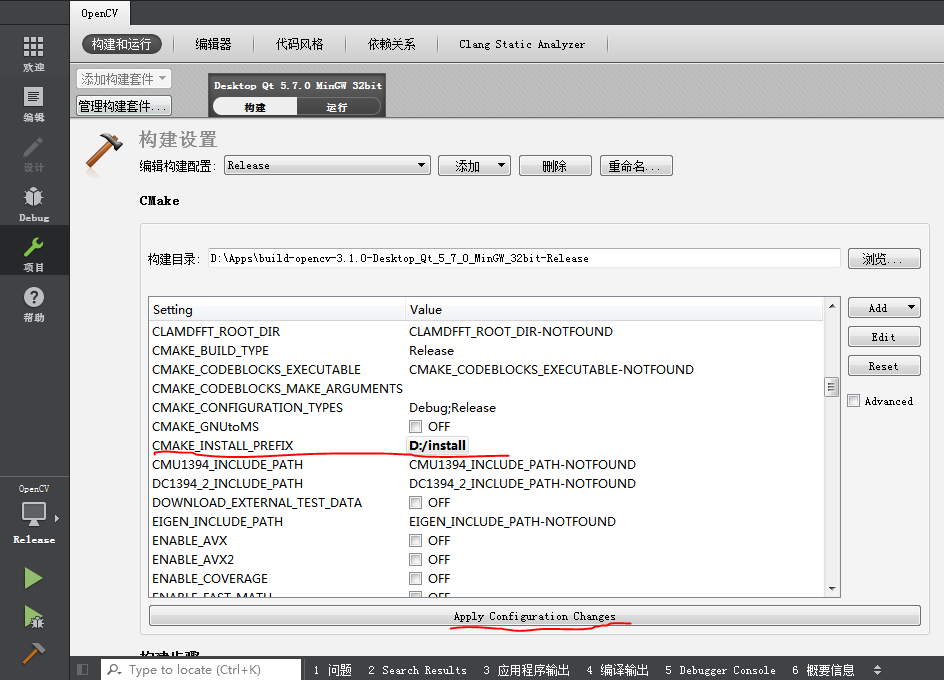The width and height of the screenshot is (944, 680).
Task: Enable ENABLE_COVERAGE checkbox
Action: pyautogui.click(x=415, y=578)
